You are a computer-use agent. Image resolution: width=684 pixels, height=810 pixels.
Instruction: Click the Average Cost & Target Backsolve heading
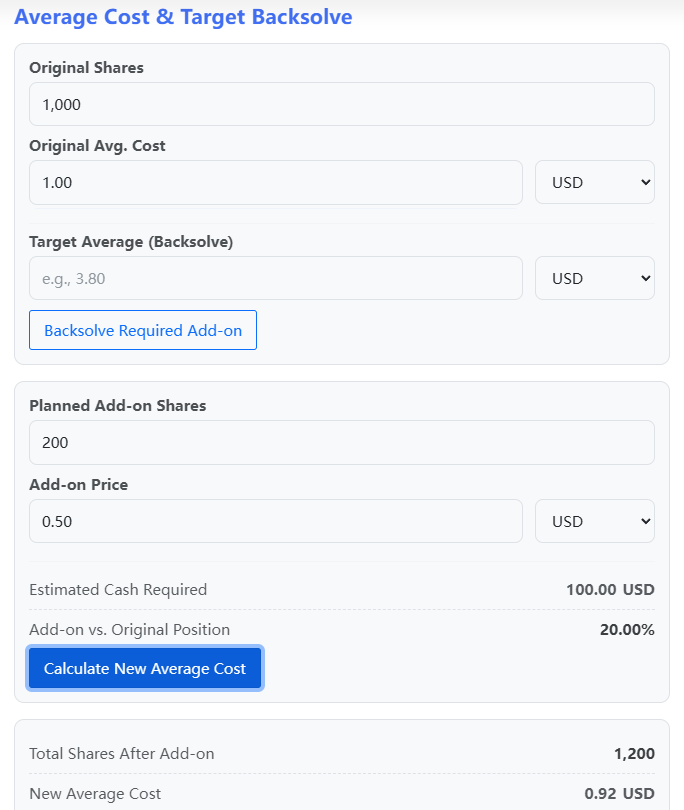click(183, 17)
